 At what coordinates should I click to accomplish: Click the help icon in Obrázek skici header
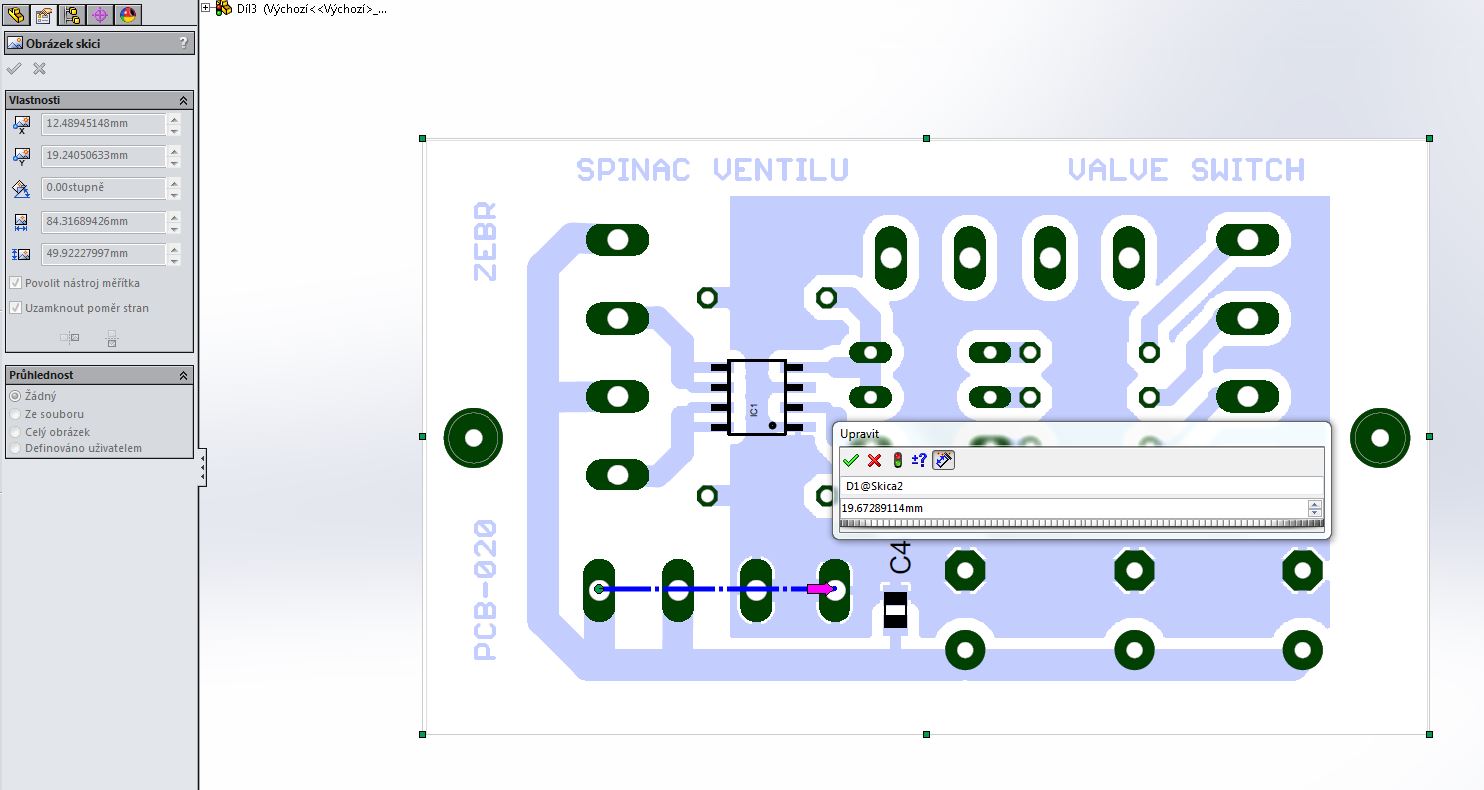[x=183, y=43]
